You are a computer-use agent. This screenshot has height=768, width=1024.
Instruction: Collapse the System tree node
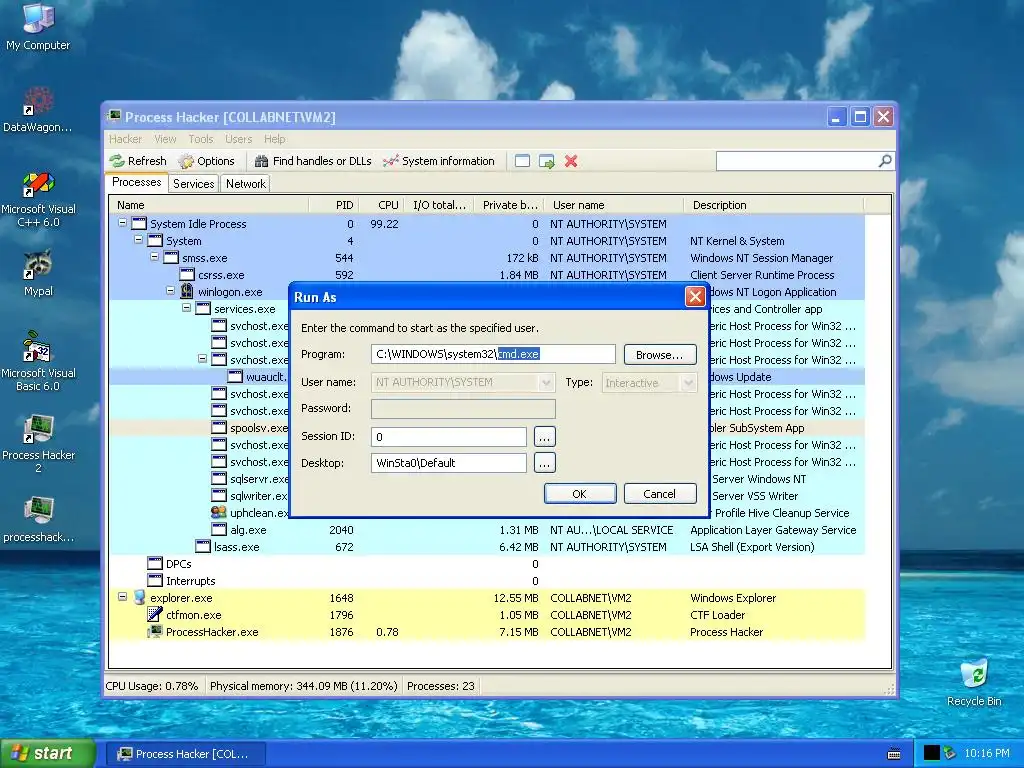click(138, 240)
